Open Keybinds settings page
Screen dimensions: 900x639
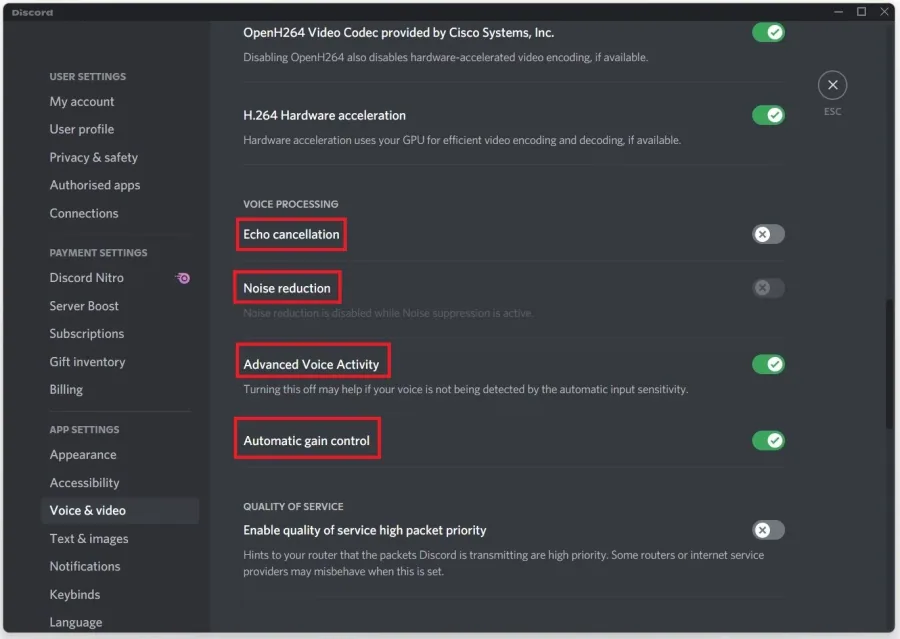75,595
